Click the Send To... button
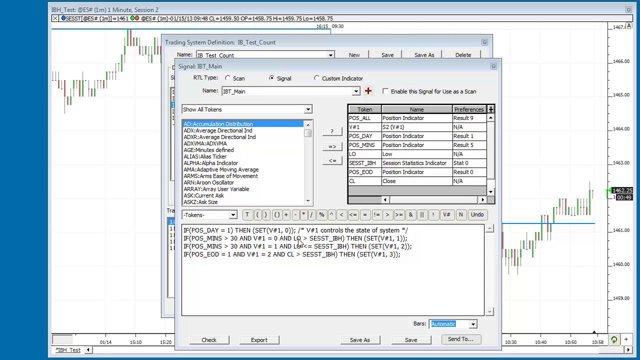 click(461, 339)
